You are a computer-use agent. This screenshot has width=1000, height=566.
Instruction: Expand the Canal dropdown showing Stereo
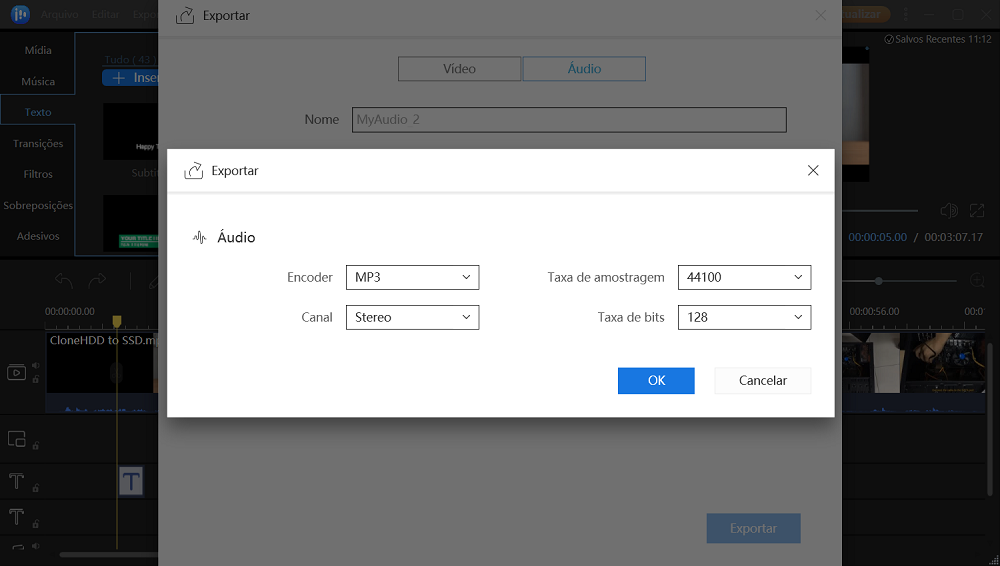pos(412,317)
